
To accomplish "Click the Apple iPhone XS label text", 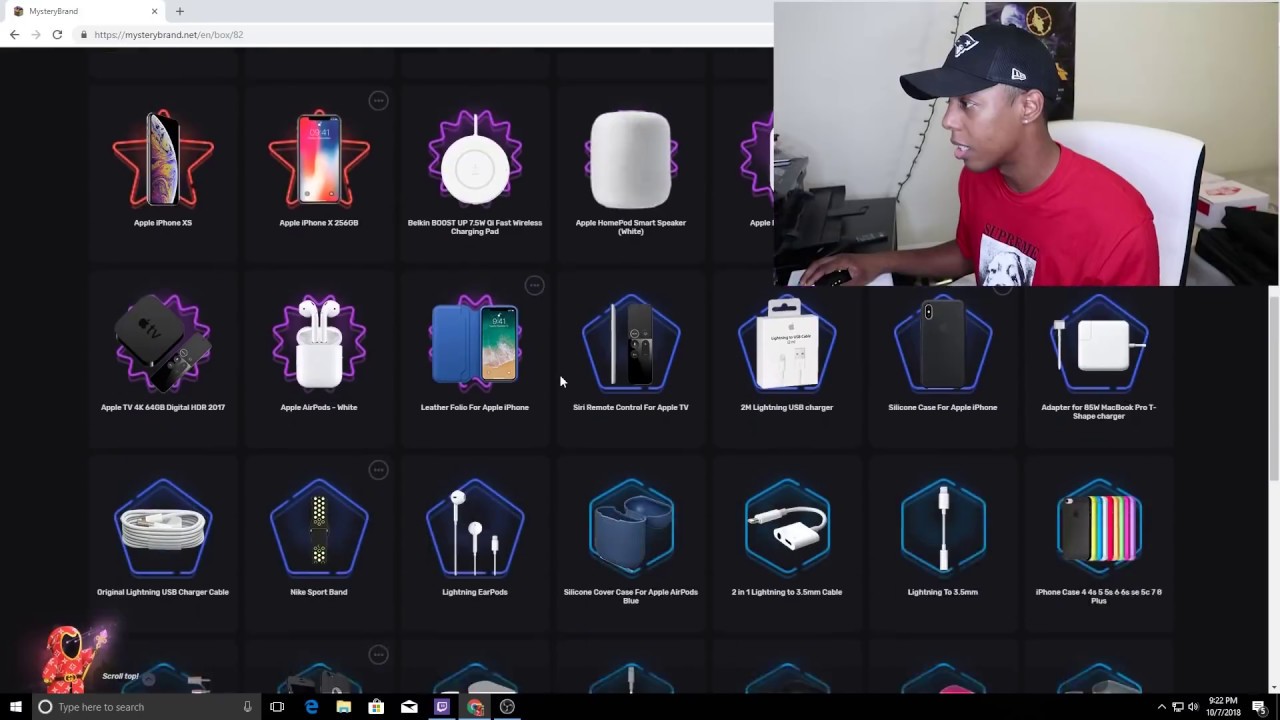I will 163,223.
